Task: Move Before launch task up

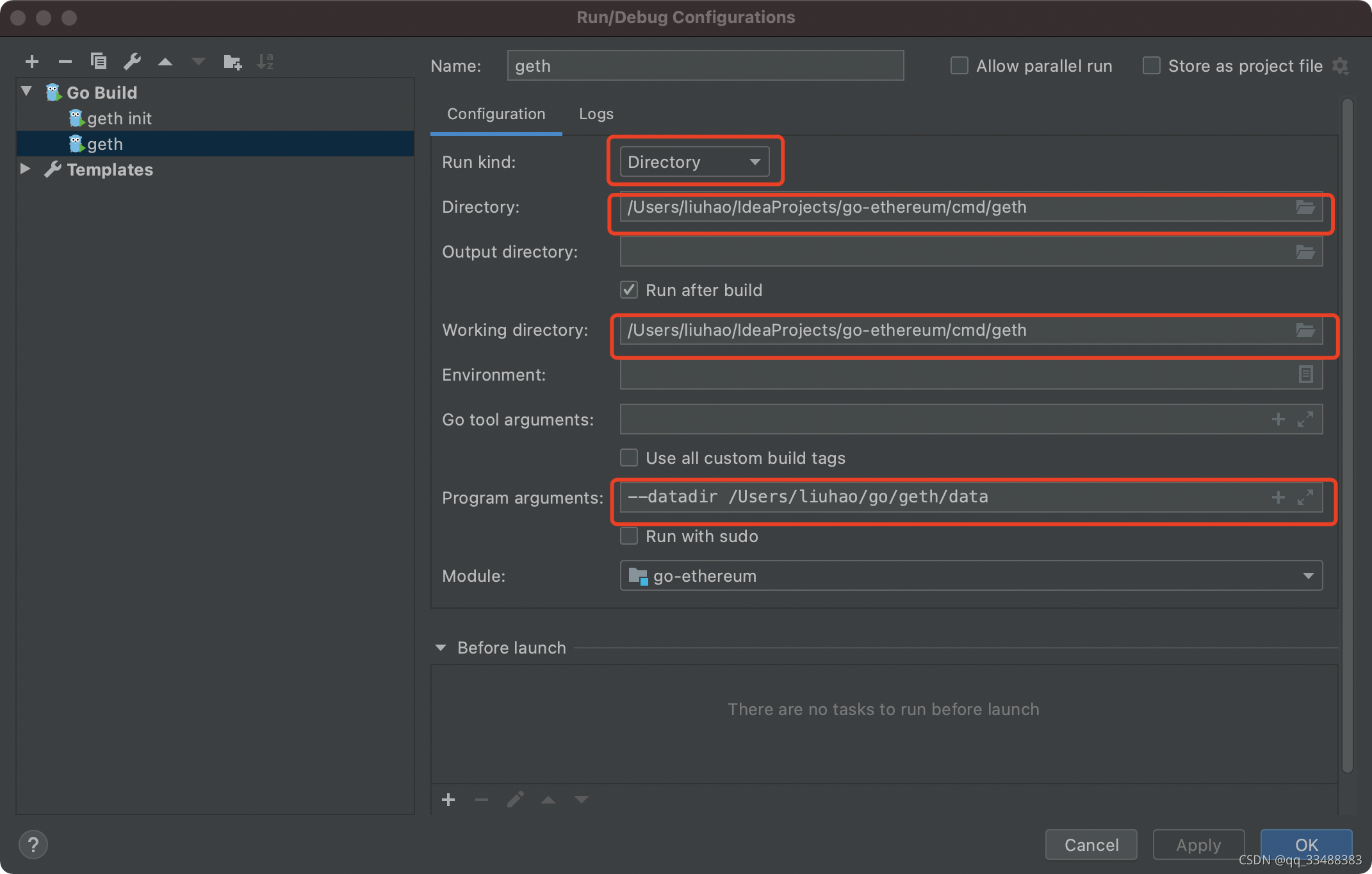Action: click(548, 800)
